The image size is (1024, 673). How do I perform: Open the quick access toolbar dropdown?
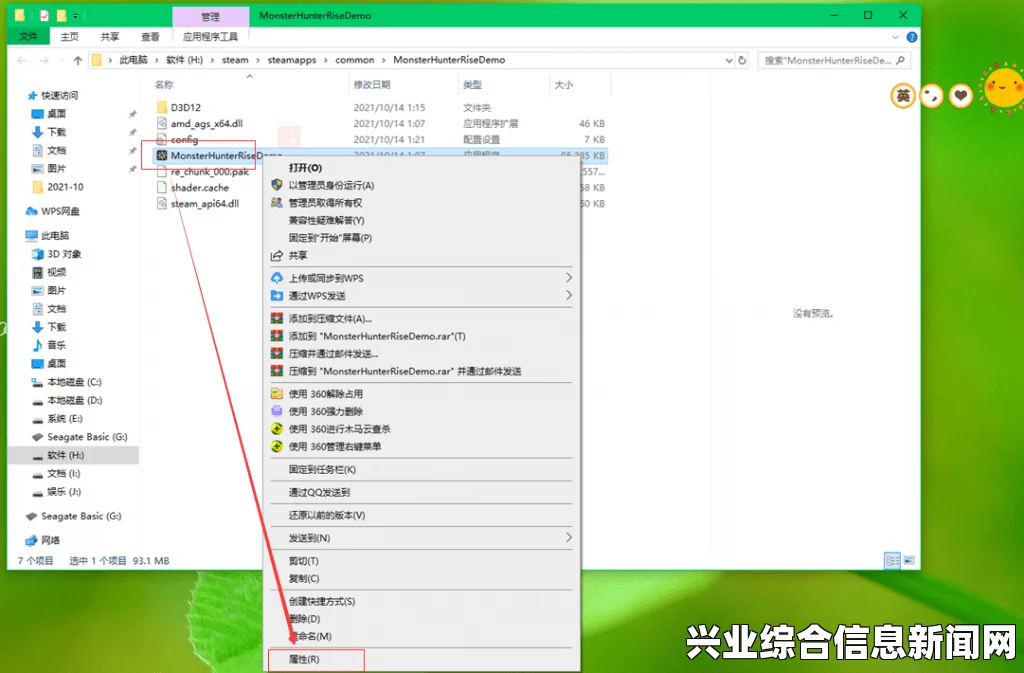point(76,16)
